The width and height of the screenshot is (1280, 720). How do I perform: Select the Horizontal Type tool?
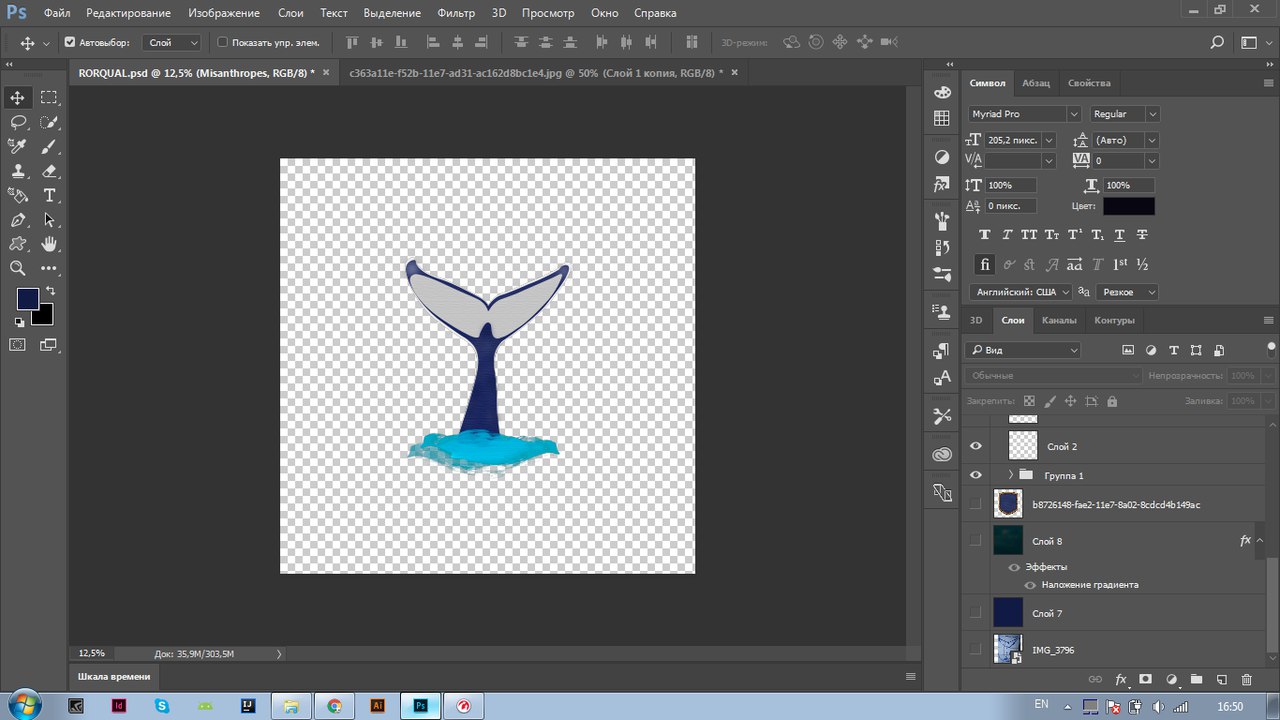49,195
